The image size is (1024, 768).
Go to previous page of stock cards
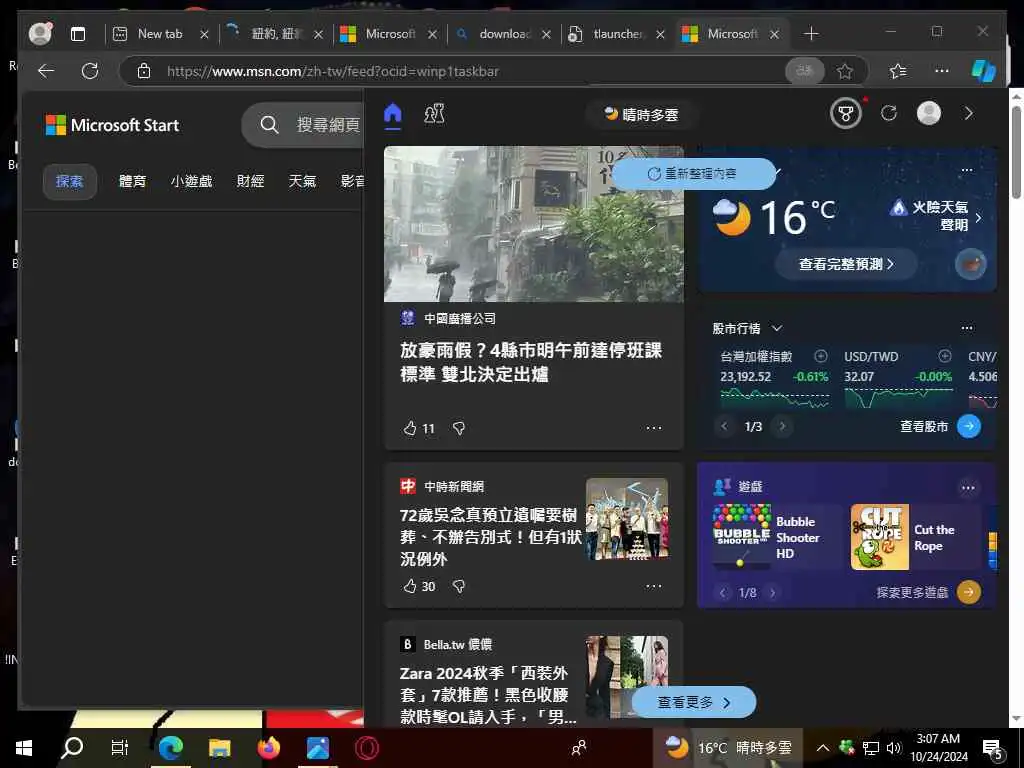pyautogui.click(x=724, y=426)
